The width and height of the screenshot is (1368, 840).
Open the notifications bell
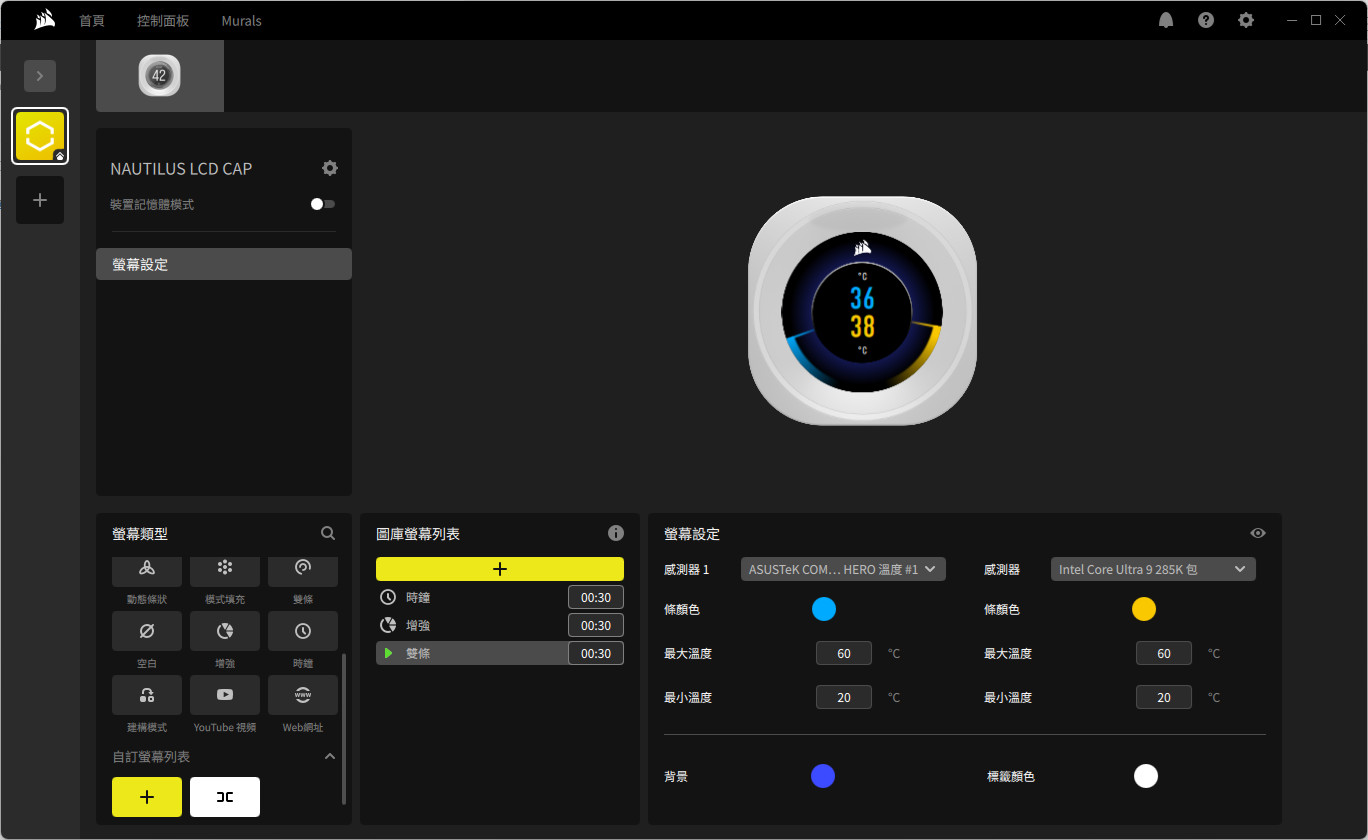(x=1166, y=20)
